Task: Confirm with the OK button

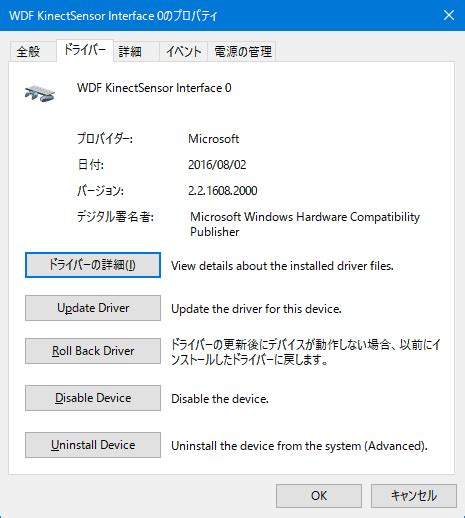Action: click(x=319, y=496)
